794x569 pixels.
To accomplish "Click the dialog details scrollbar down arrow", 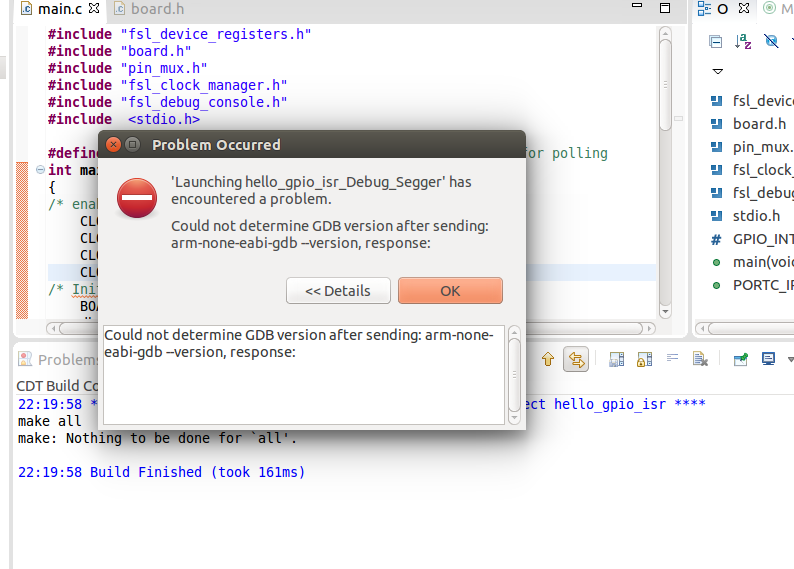I will (x=514, y=418).
